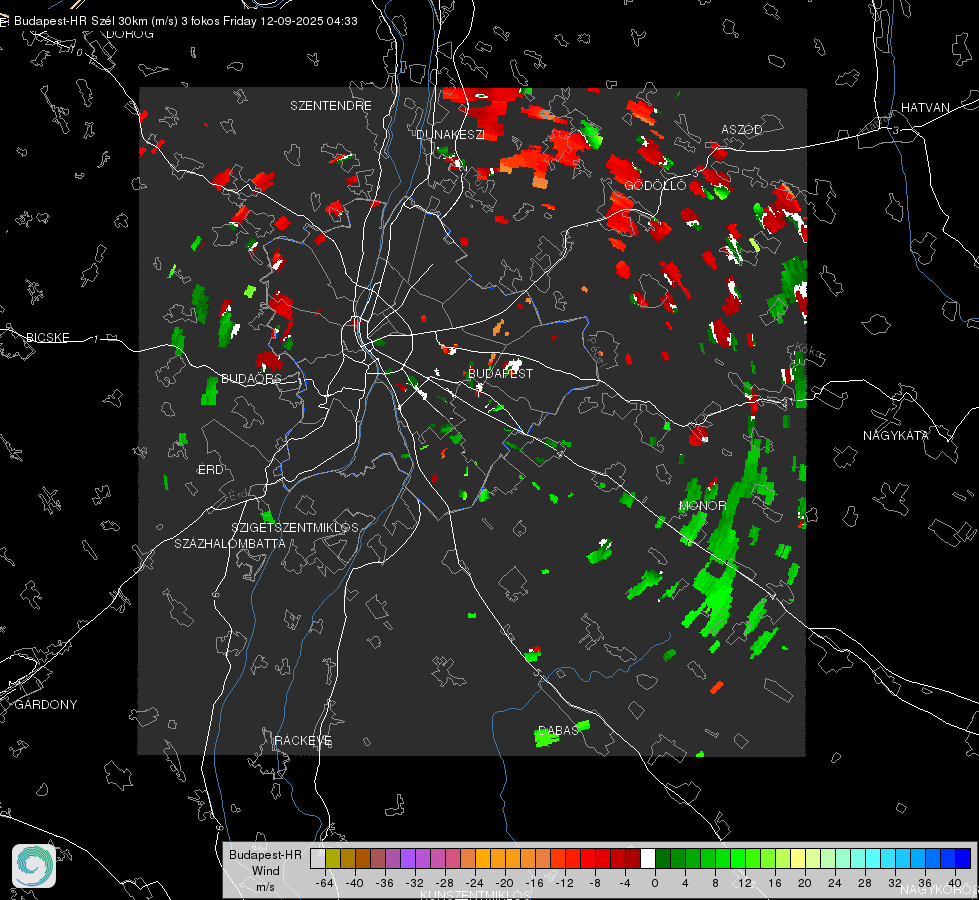979x900 pixels.
Task: Click the SZENTENDRE label on the map
Action: (x=331, y=106)
